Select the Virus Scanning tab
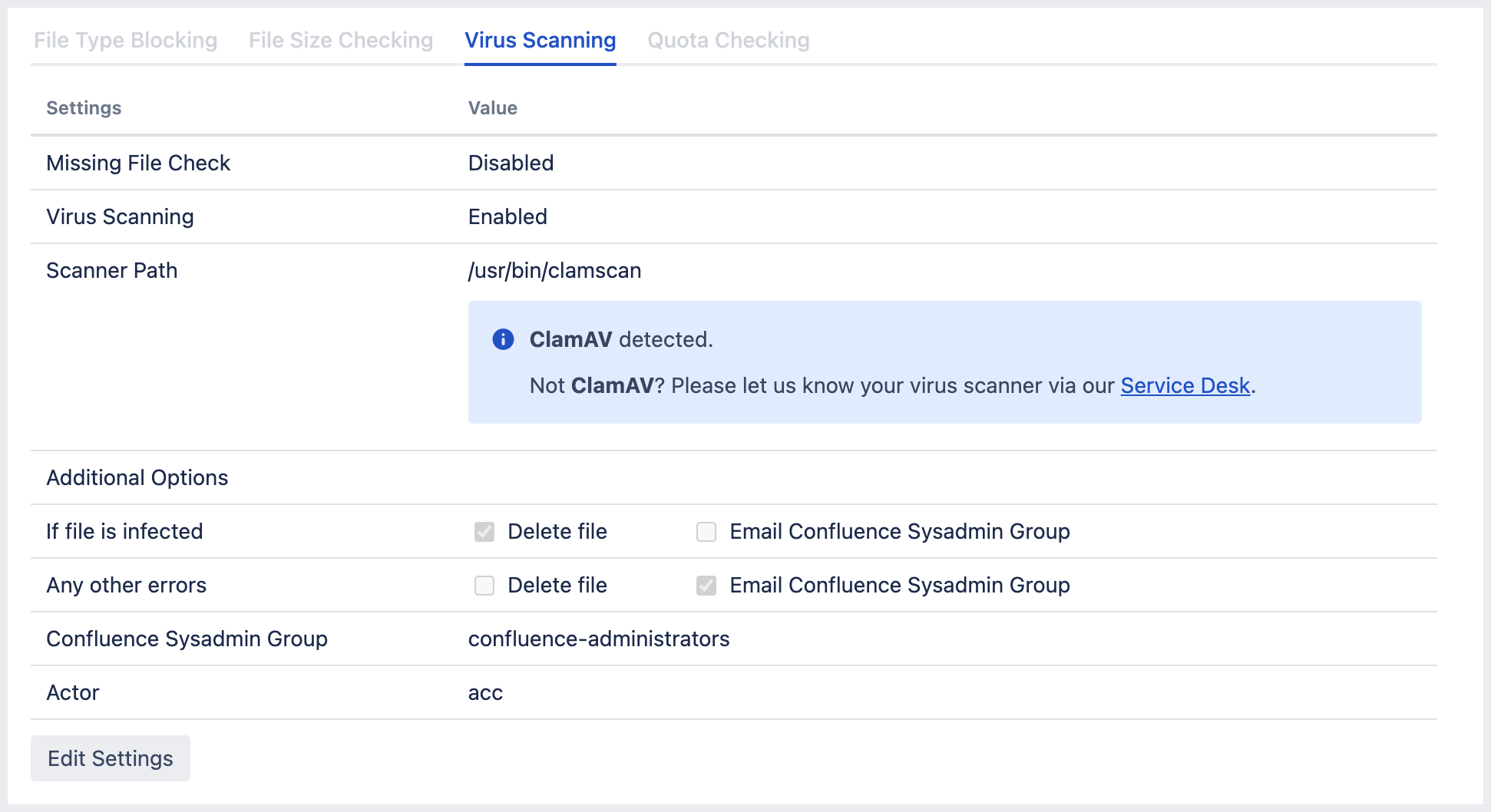Viewport: 1491px width, 812px height. click(x=540, y=40)
